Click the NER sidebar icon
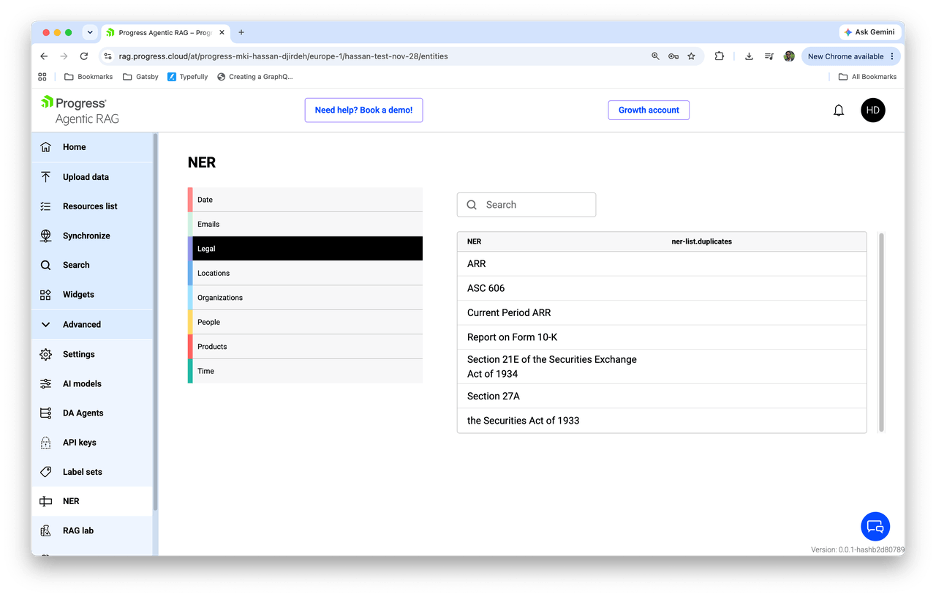936x598 pixels. click(x=45, y=501)
